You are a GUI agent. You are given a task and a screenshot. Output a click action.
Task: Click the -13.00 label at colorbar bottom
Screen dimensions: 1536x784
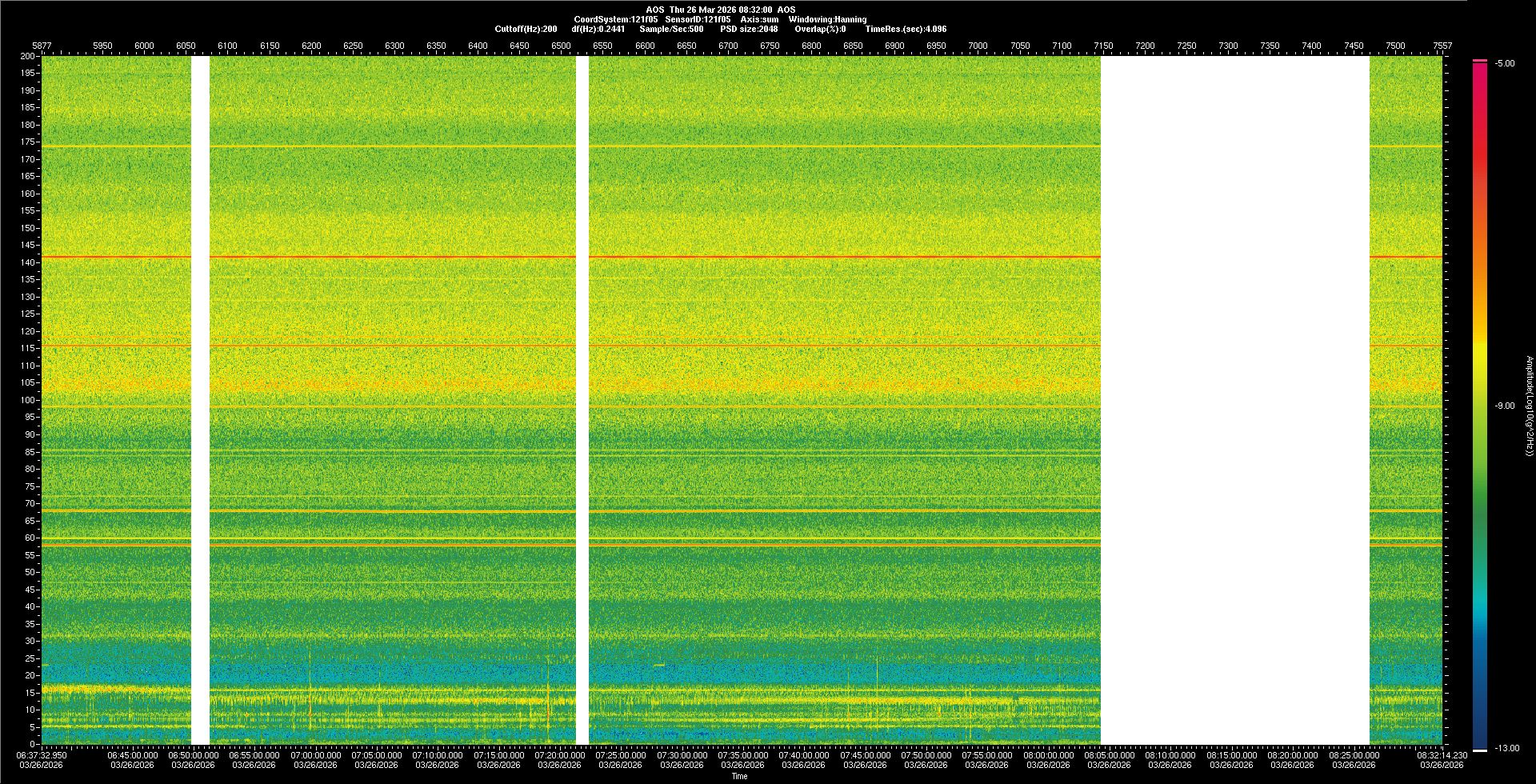1506,749
